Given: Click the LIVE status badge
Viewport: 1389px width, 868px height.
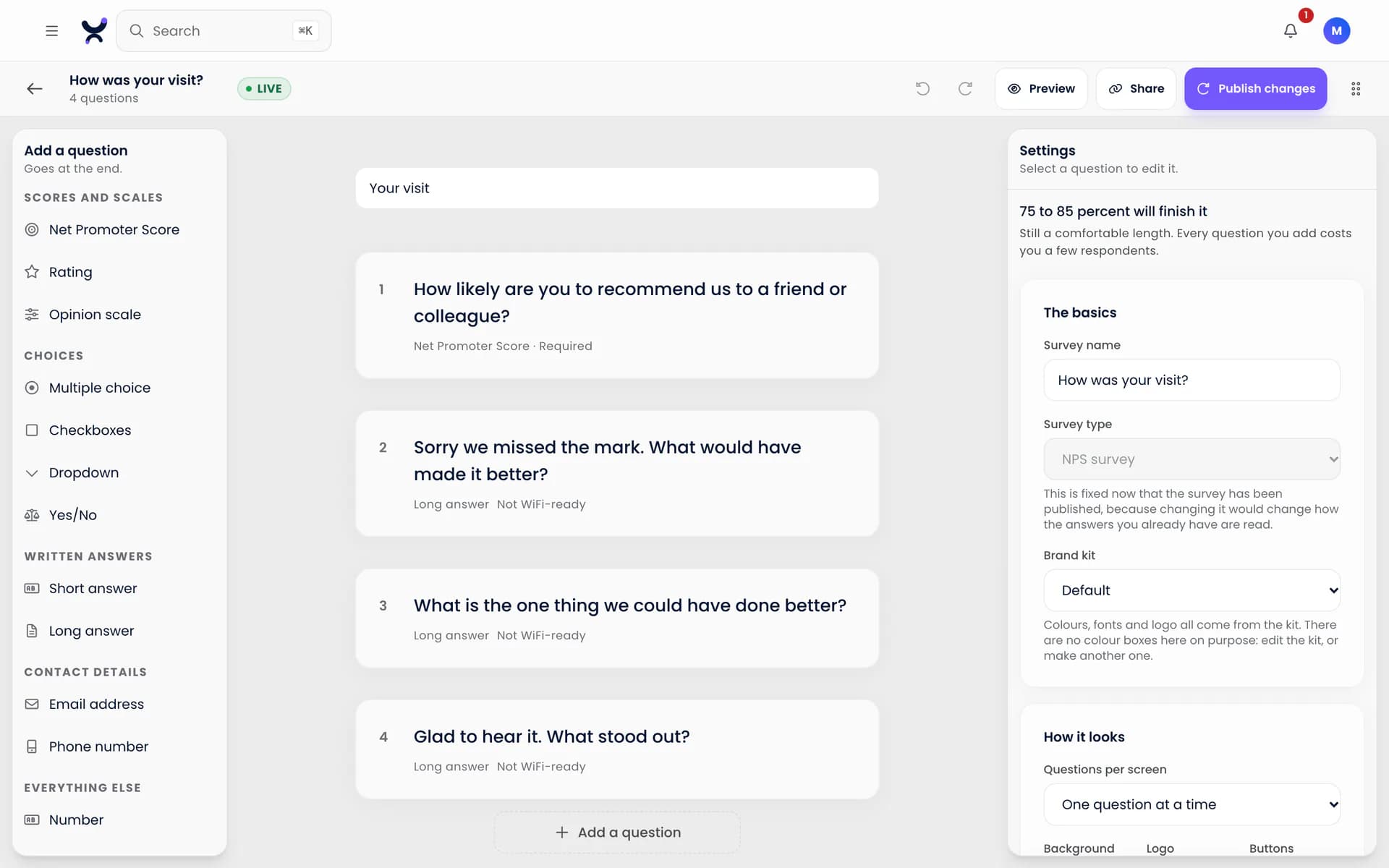Looking at the screenshot, I should click(264, 88).
